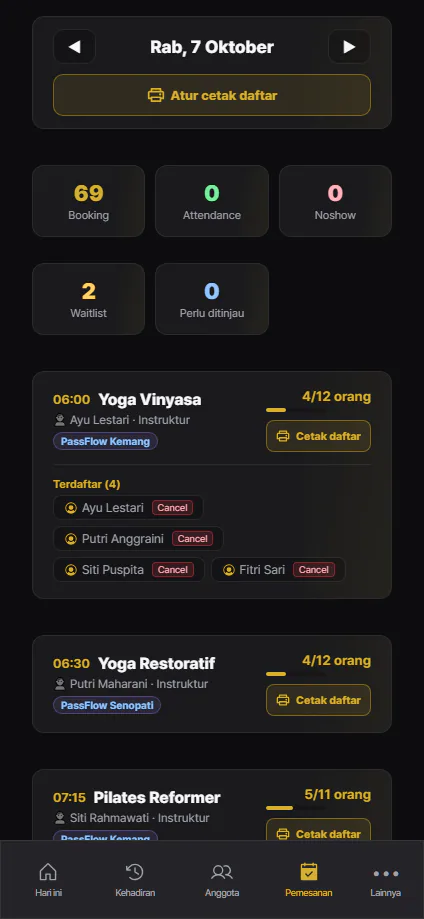Cancel Siti Puspita's booking
Image resolution: width=424 pixels, height=919 pixels.
coord(173,570)
